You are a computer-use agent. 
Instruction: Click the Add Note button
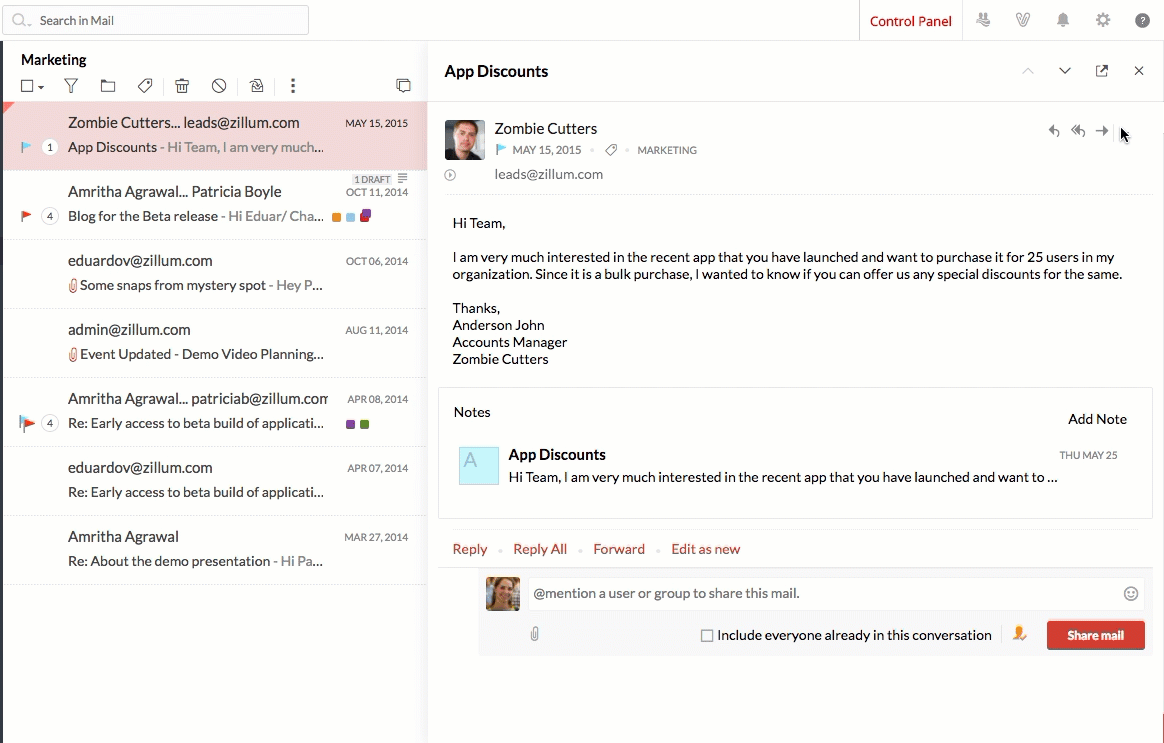tap(1096, 419)
